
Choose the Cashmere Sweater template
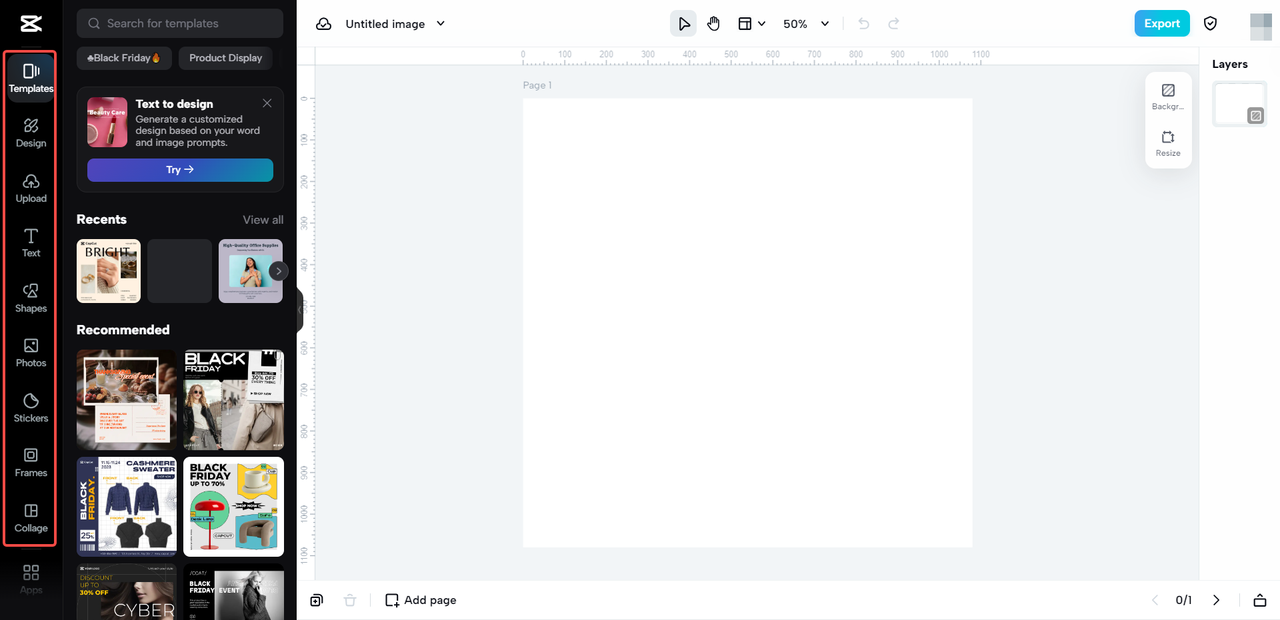(x=127, y=507)
